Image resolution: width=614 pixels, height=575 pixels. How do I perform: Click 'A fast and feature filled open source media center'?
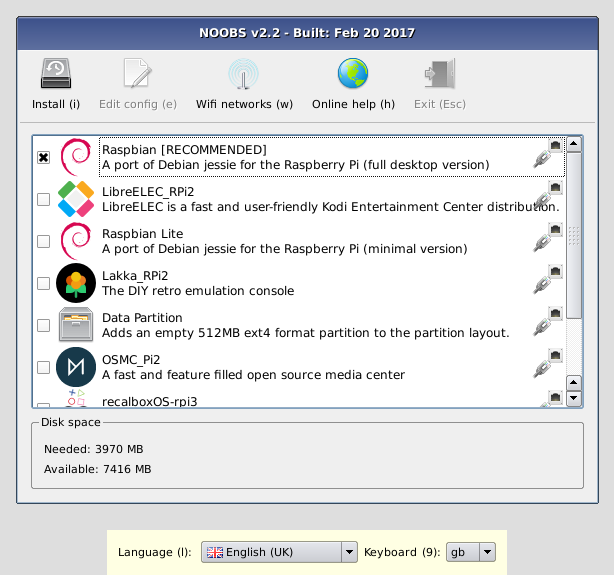[253, 375]
